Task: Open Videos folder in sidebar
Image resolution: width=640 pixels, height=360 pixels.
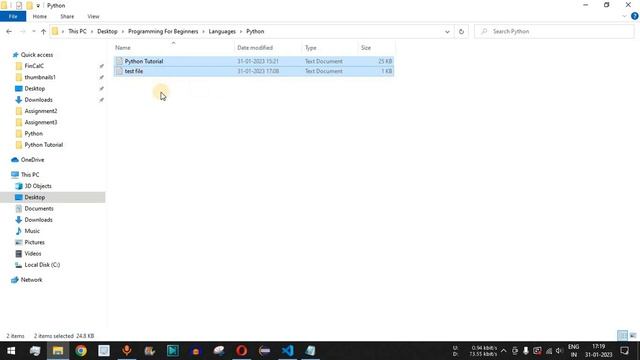Action: pyautogui.click(x=33, y=253)
